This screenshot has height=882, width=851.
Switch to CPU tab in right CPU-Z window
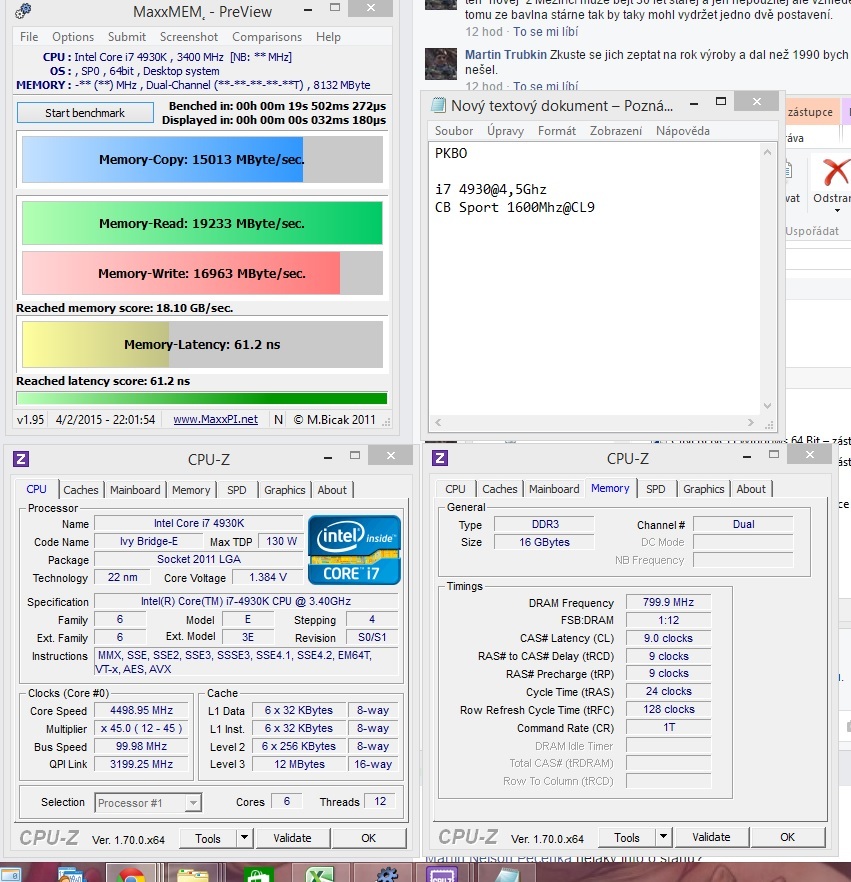tap(455, 489)
